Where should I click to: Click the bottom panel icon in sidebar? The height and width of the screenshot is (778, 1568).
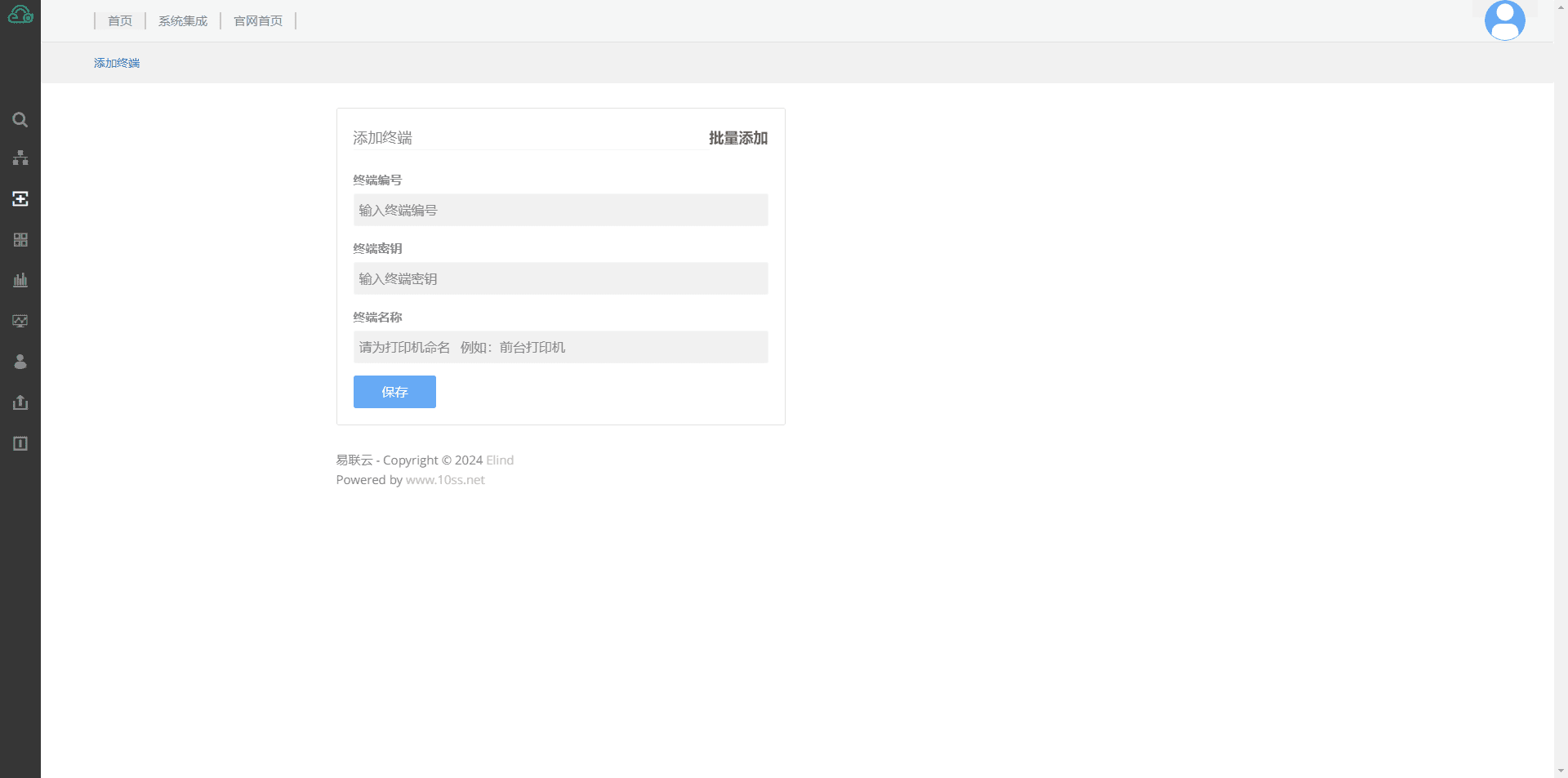[x=20, y=443]
